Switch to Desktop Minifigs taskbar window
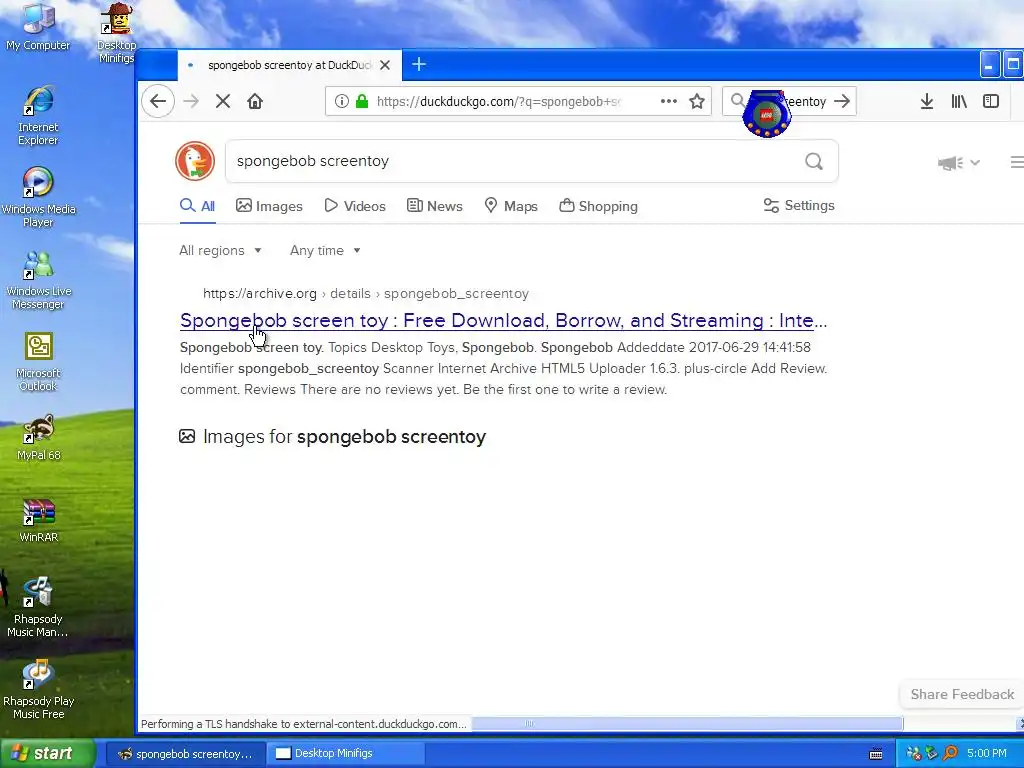 coord(344,754)
